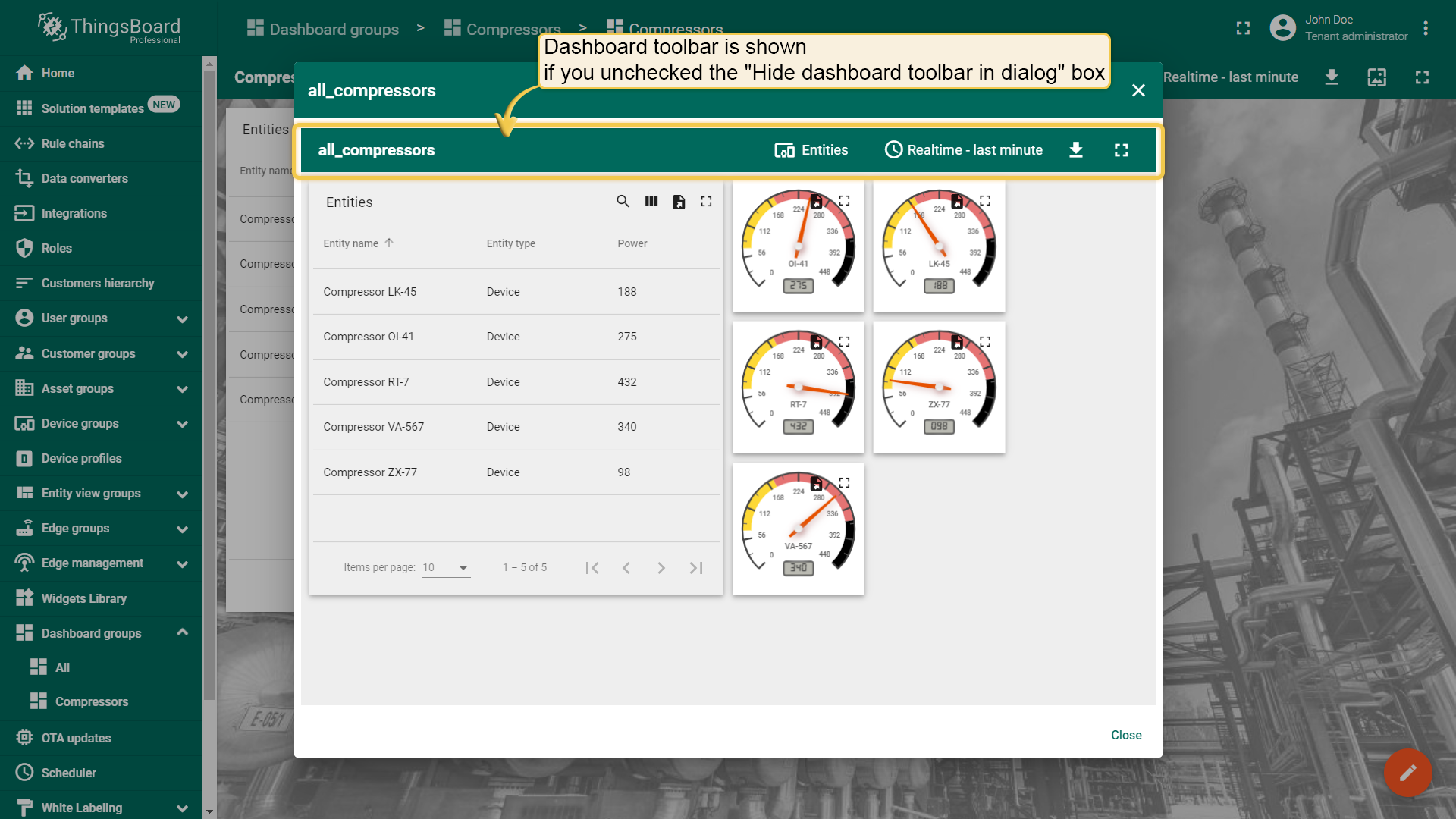Image resolution: width=1456 pixels, height=819 pixels.
Task: Collapse the Dashboard groups menu
Action: [182, 632]
